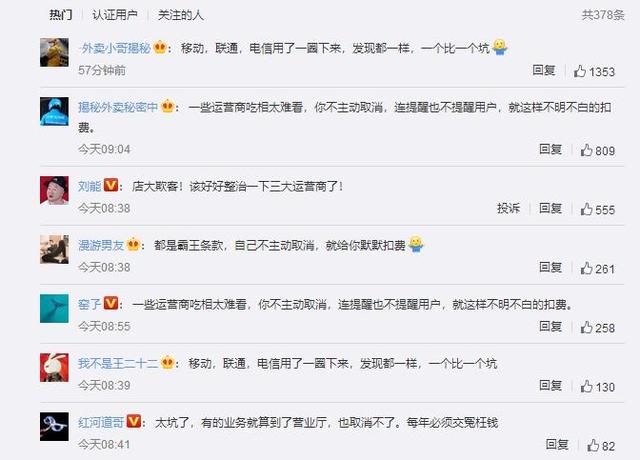Screen dimensions: 640x460
Task: Like 红河道哥's comment with 82 likes
Action: pyautogui.click(x=593, y=445)
